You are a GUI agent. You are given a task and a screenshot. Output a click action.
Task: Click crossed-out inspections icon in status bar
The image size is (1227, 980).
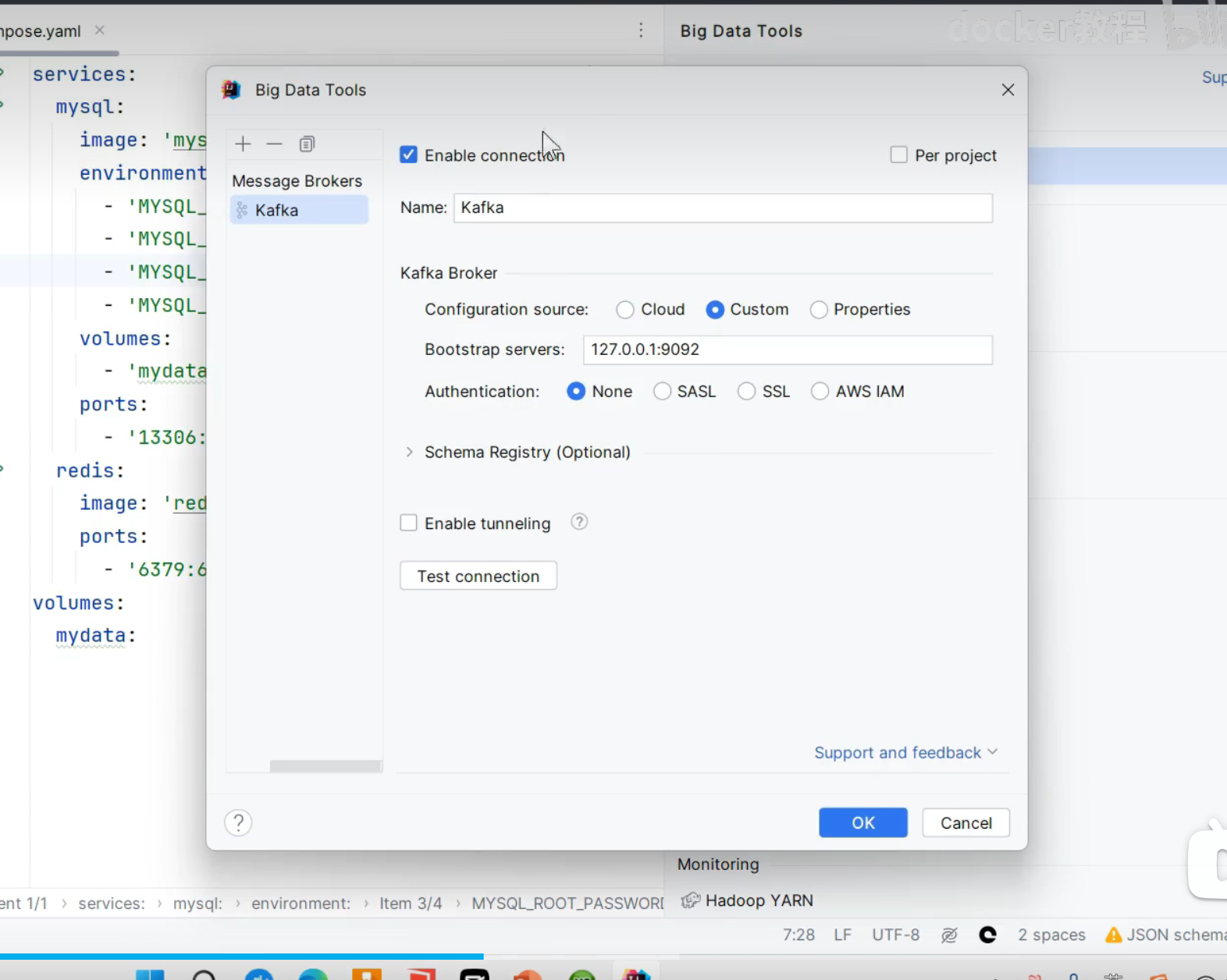tap(949, 935)
